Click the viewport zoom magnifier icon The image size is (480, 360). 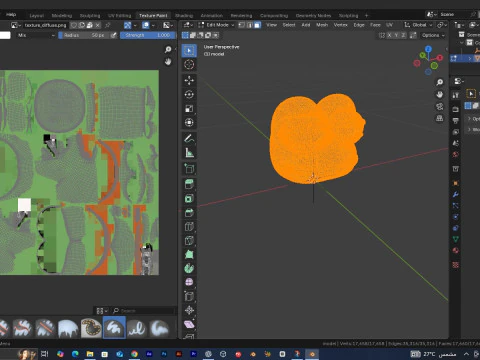point(440,82)
